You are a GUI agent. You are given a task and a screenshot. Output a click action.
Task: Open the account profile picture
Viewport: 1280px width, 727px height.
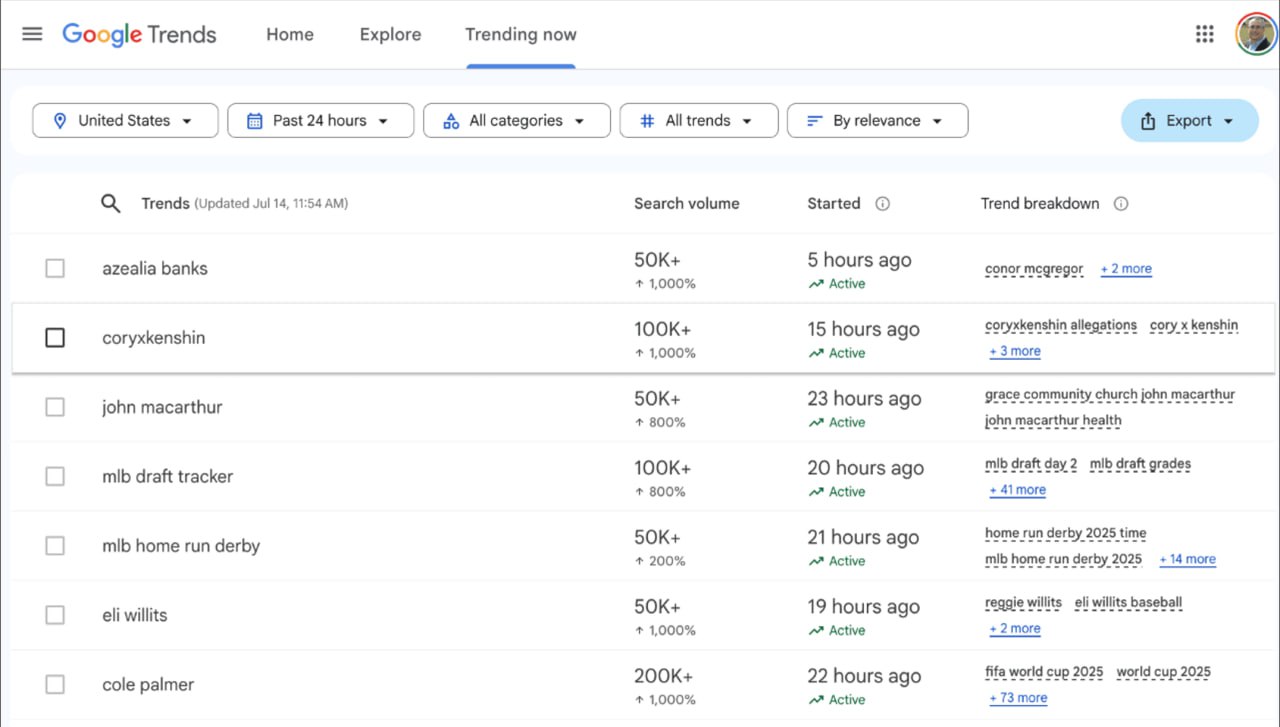pos(1256,34)
